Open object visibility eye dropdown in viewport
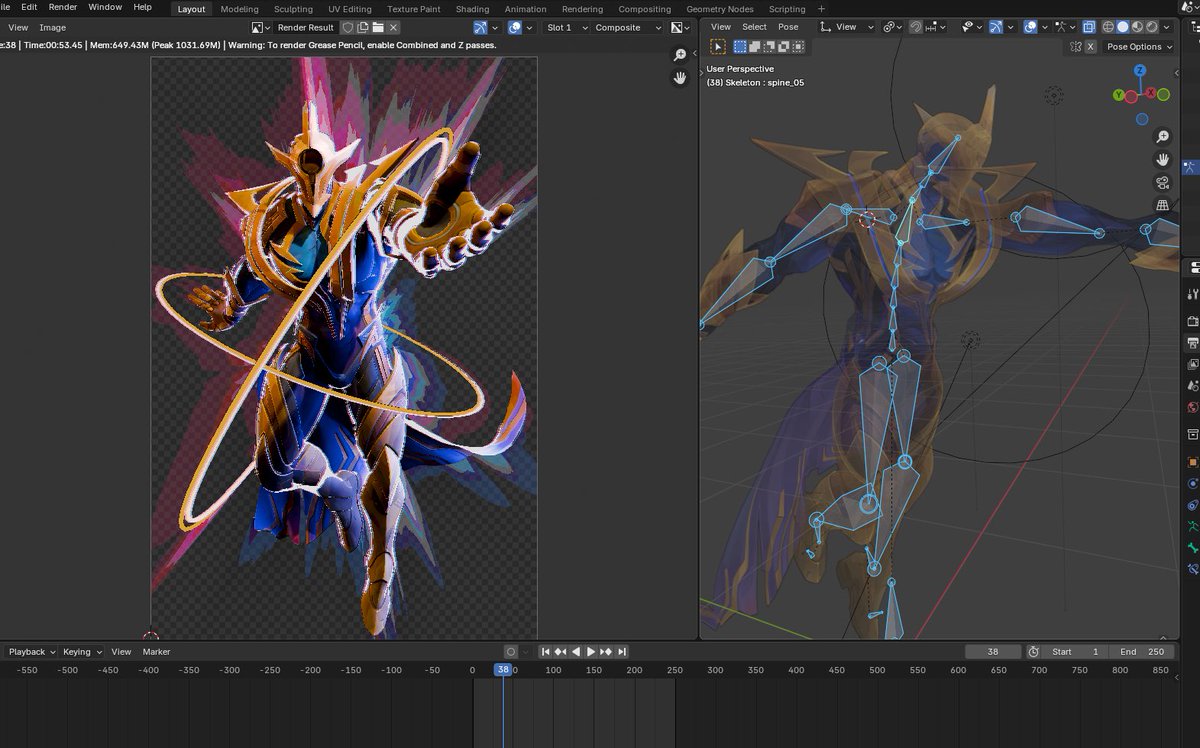The image size is (1200, 748). 972,27
